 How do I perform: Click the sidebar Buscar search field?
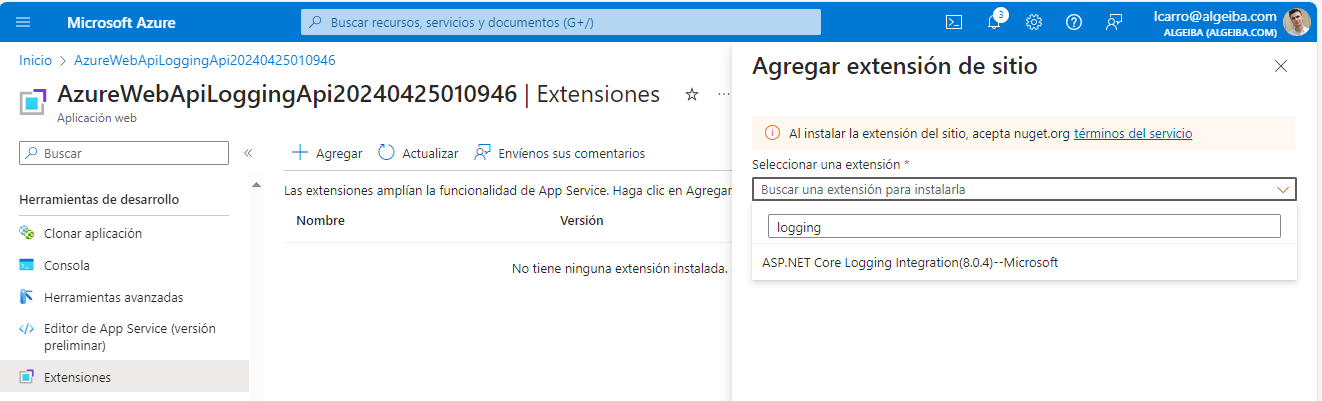tap(124, 153)
